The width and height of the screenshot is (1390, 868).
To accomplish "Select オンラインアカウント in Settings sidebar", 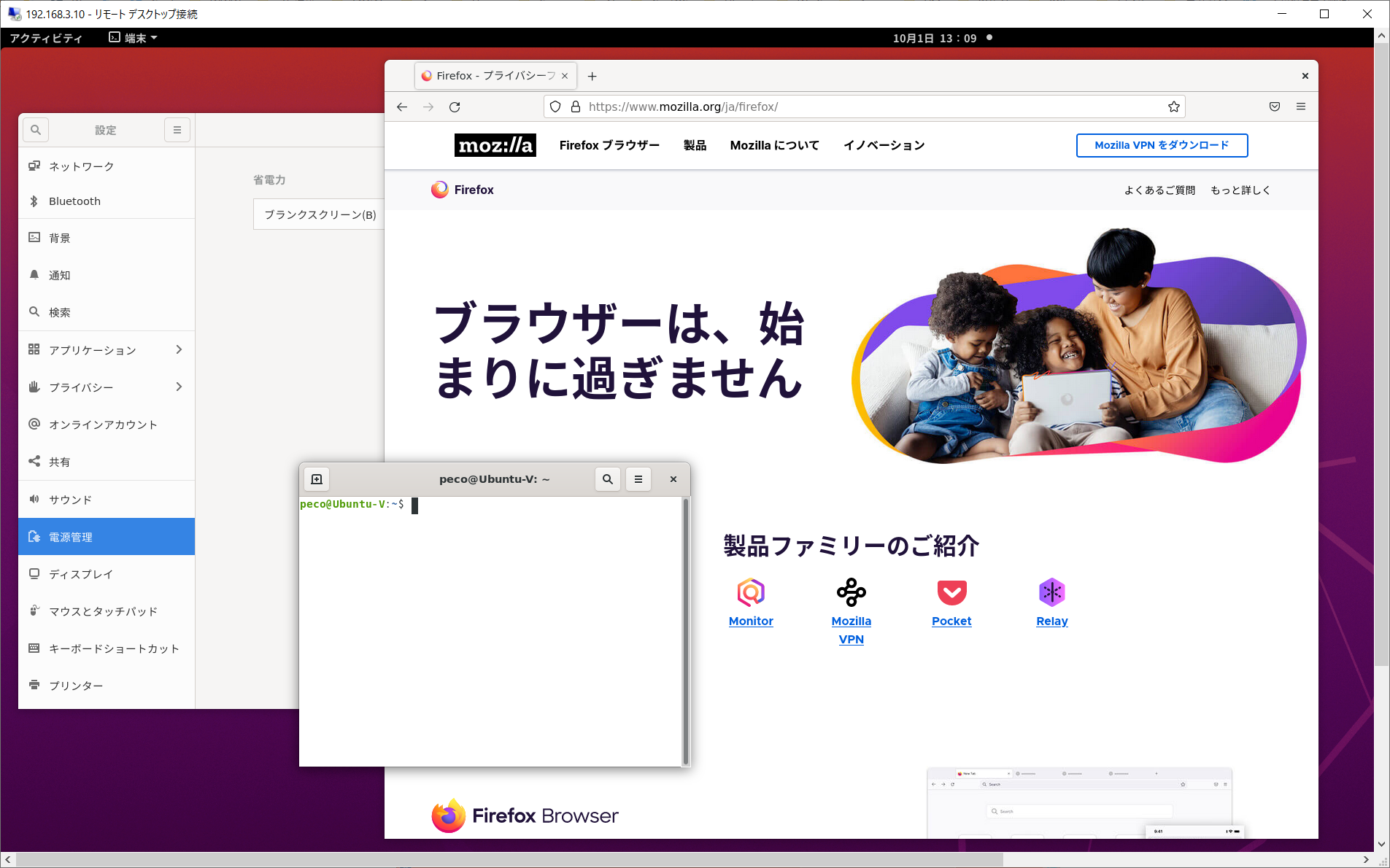I will click(107, 425).
